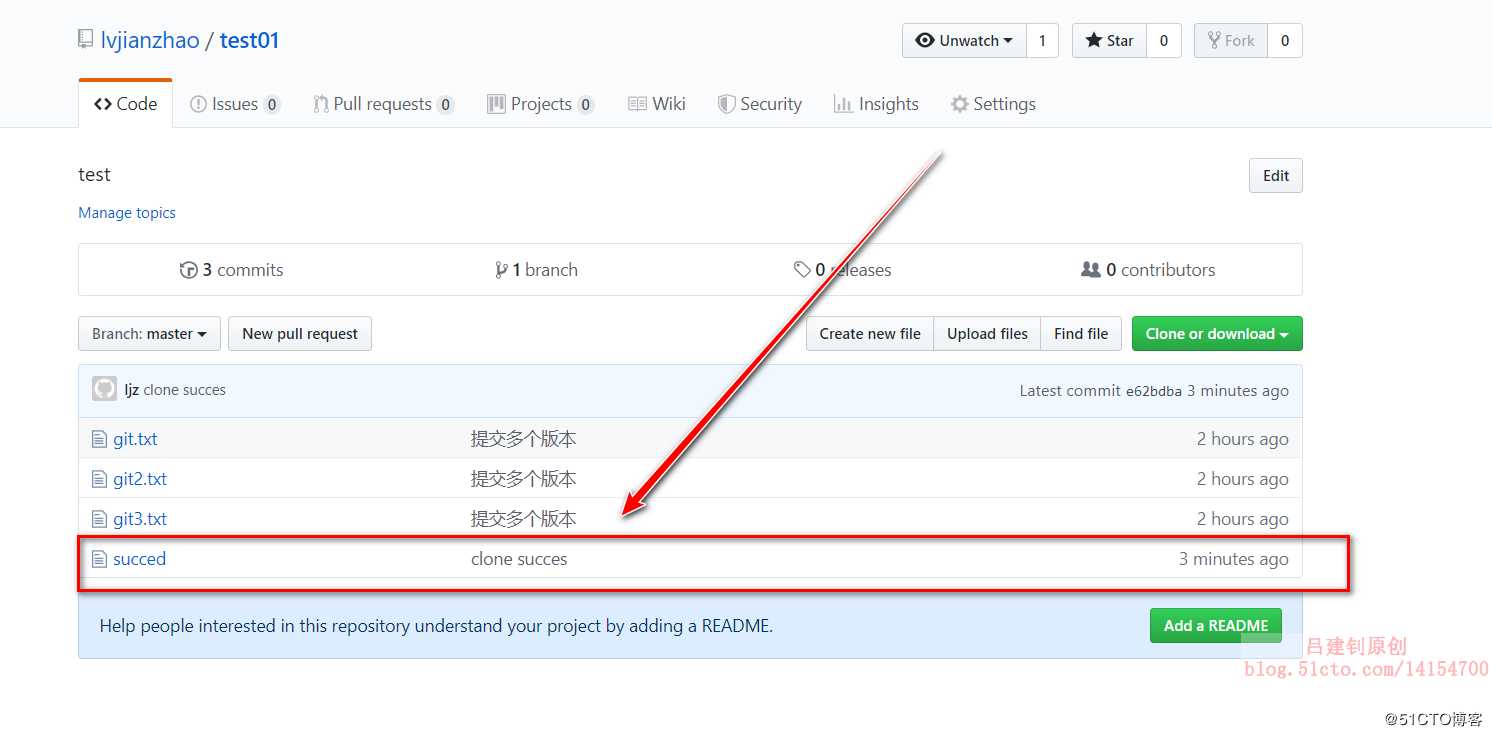1492x736 pixels.
Task: Switch to the Code tab
Action: pos(126,104)
